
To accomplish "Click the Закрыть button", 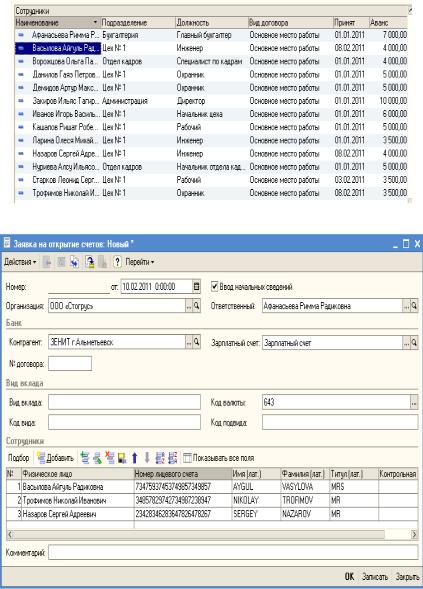I will click(407, 577).
